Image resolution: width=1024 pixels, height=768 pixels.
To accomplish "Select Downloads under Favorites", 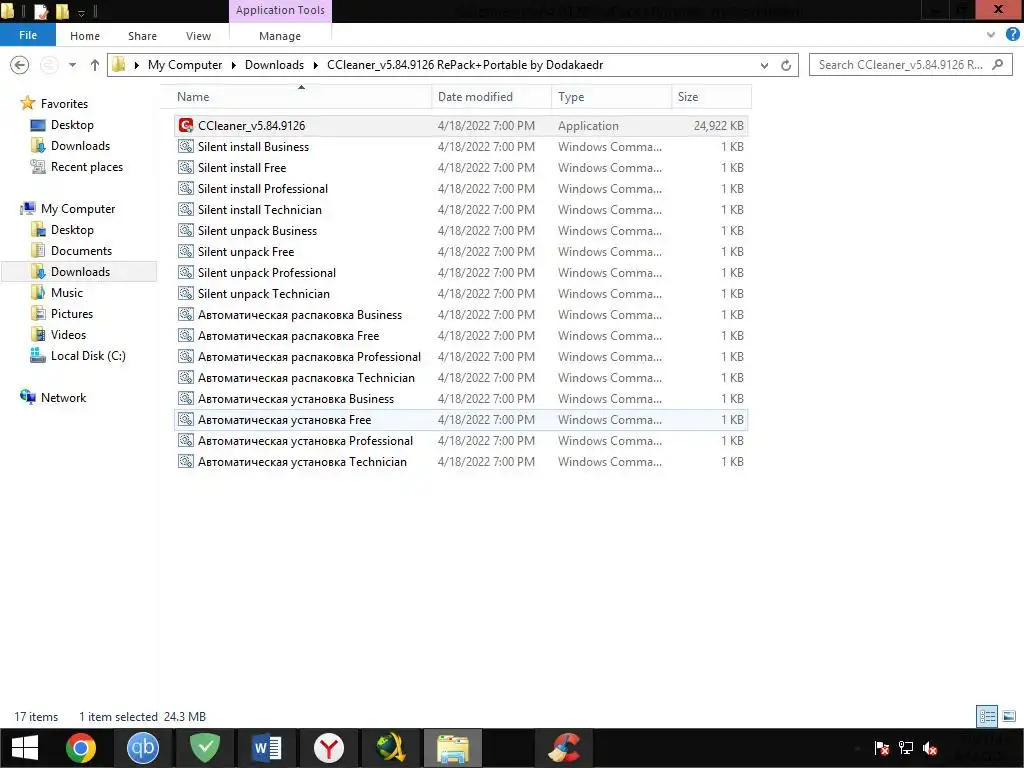I will [x=80, y=146].
